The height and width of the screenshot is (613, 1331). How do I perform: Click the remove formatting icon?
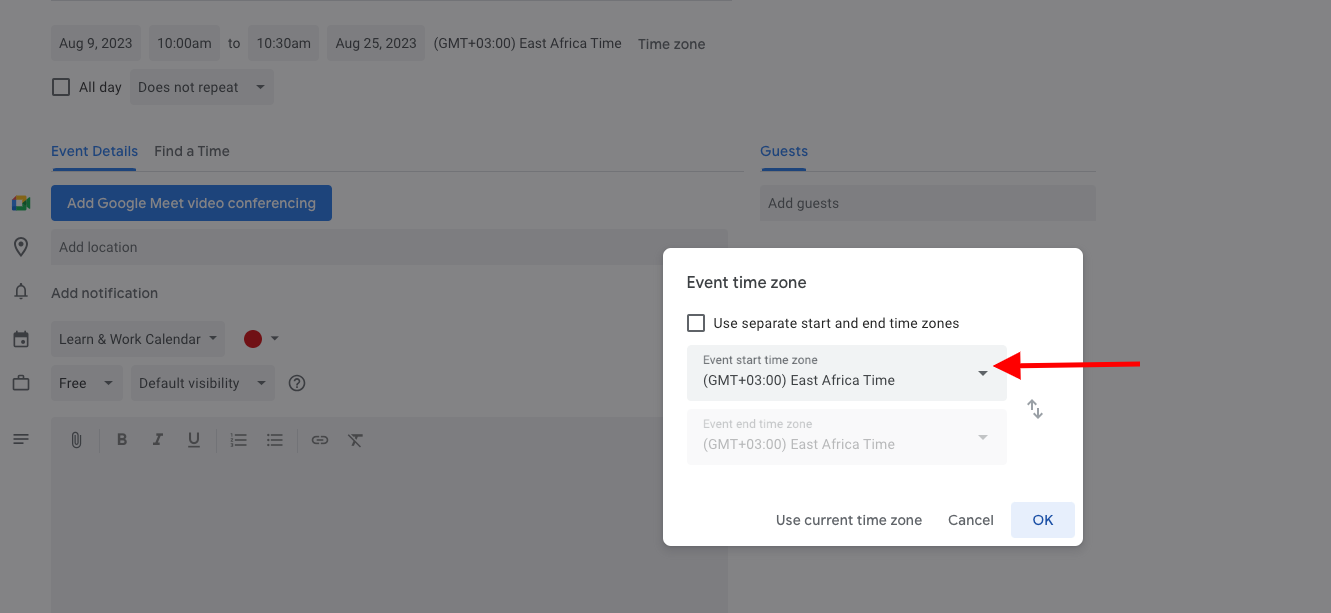point(355,440)
